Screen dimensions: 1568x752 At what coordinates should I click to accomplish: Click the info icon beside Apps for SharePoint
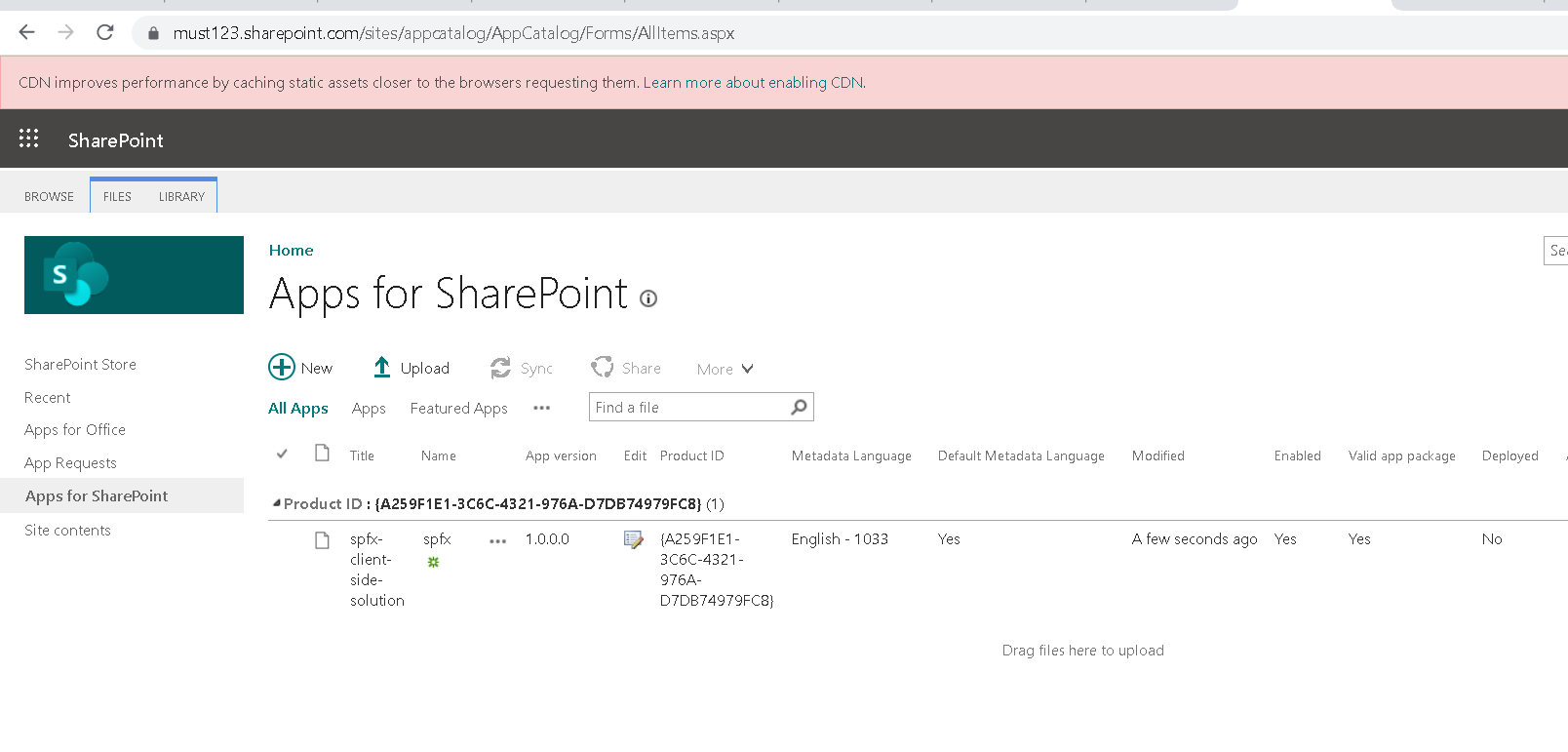click(648, 298)
